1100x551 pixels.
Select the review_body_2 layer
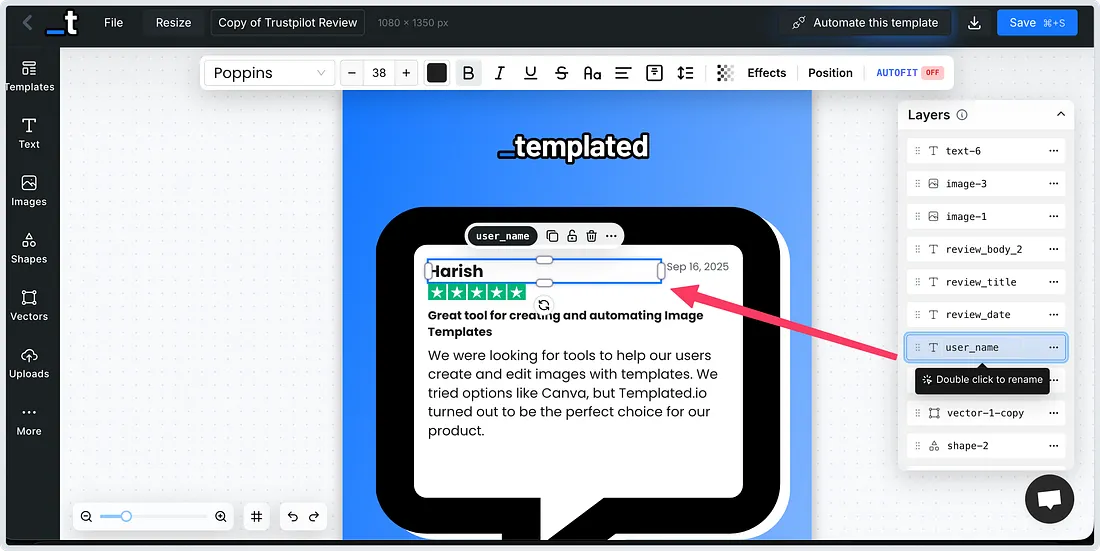click(986, 249)
